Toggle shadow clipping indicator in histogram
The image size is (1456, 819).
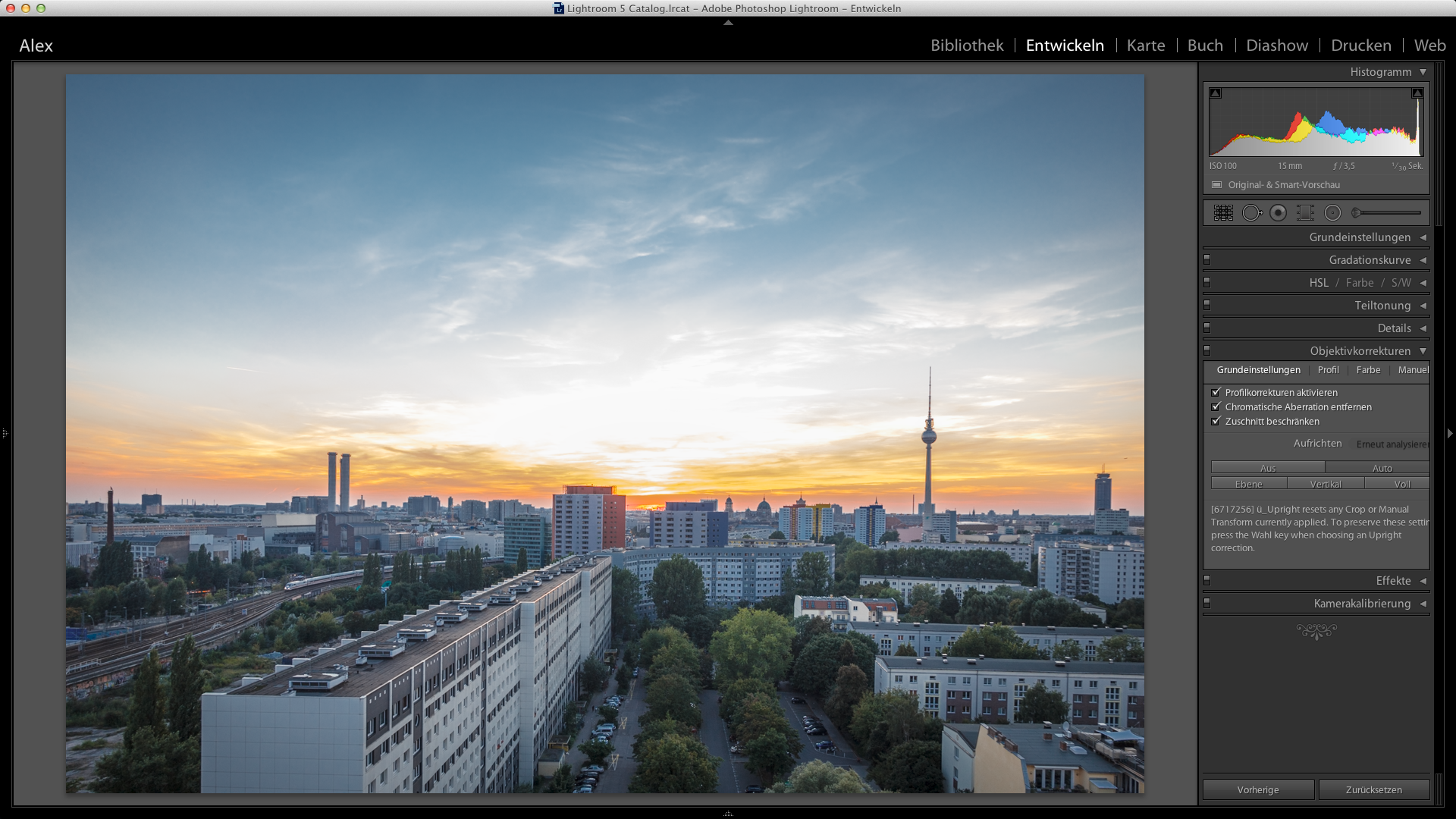(x=1216, y=93)
